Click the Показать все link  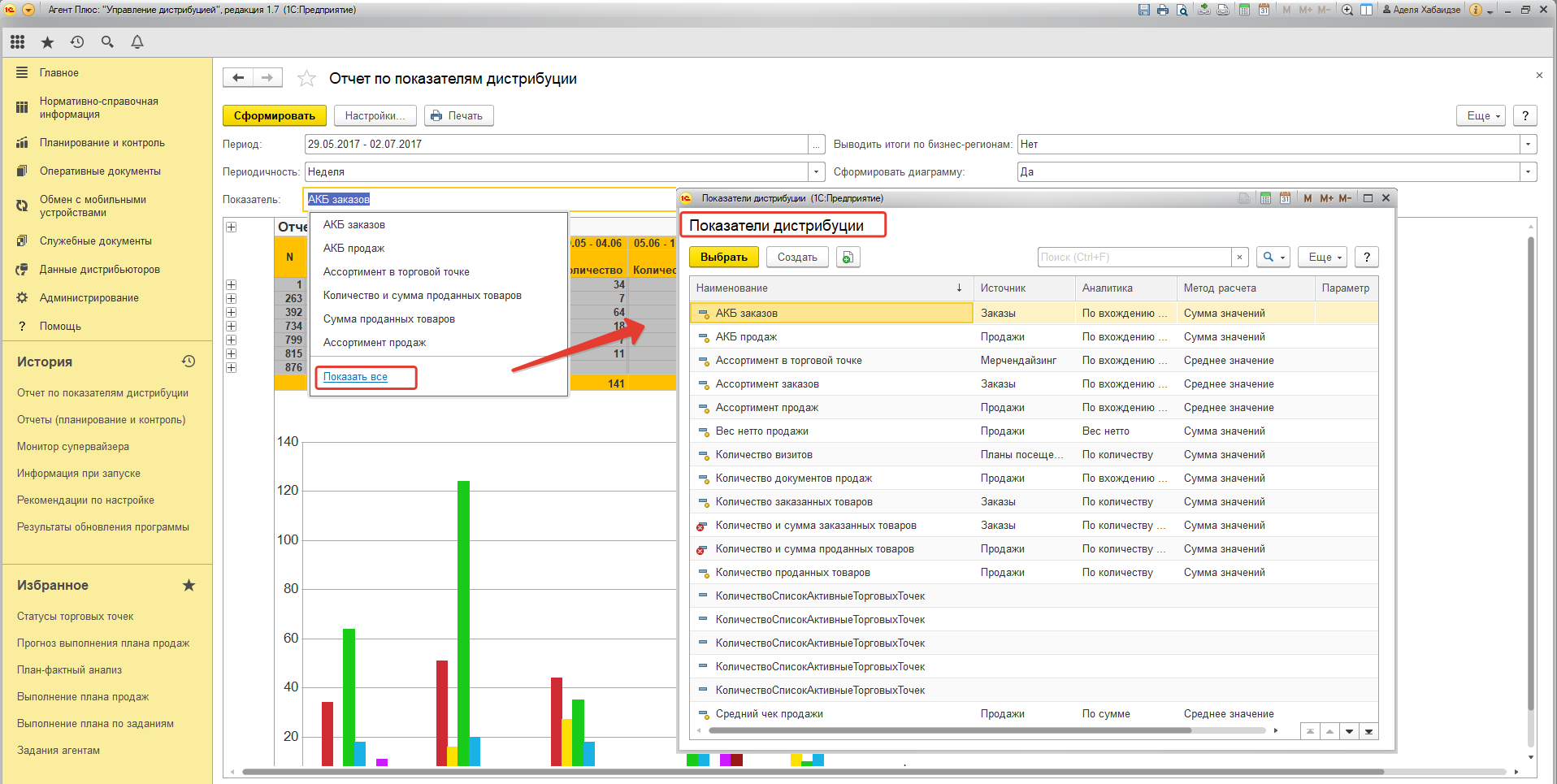click(355, 376)
